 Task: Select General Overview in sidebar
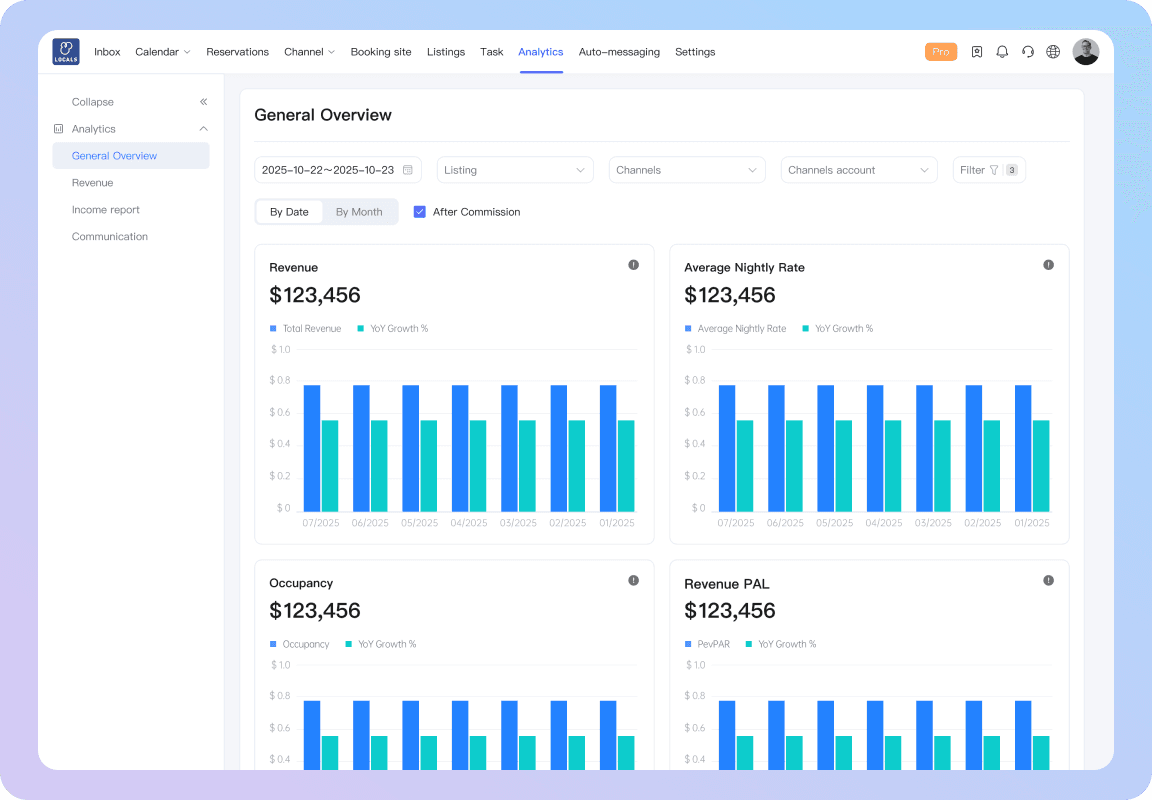131,156
